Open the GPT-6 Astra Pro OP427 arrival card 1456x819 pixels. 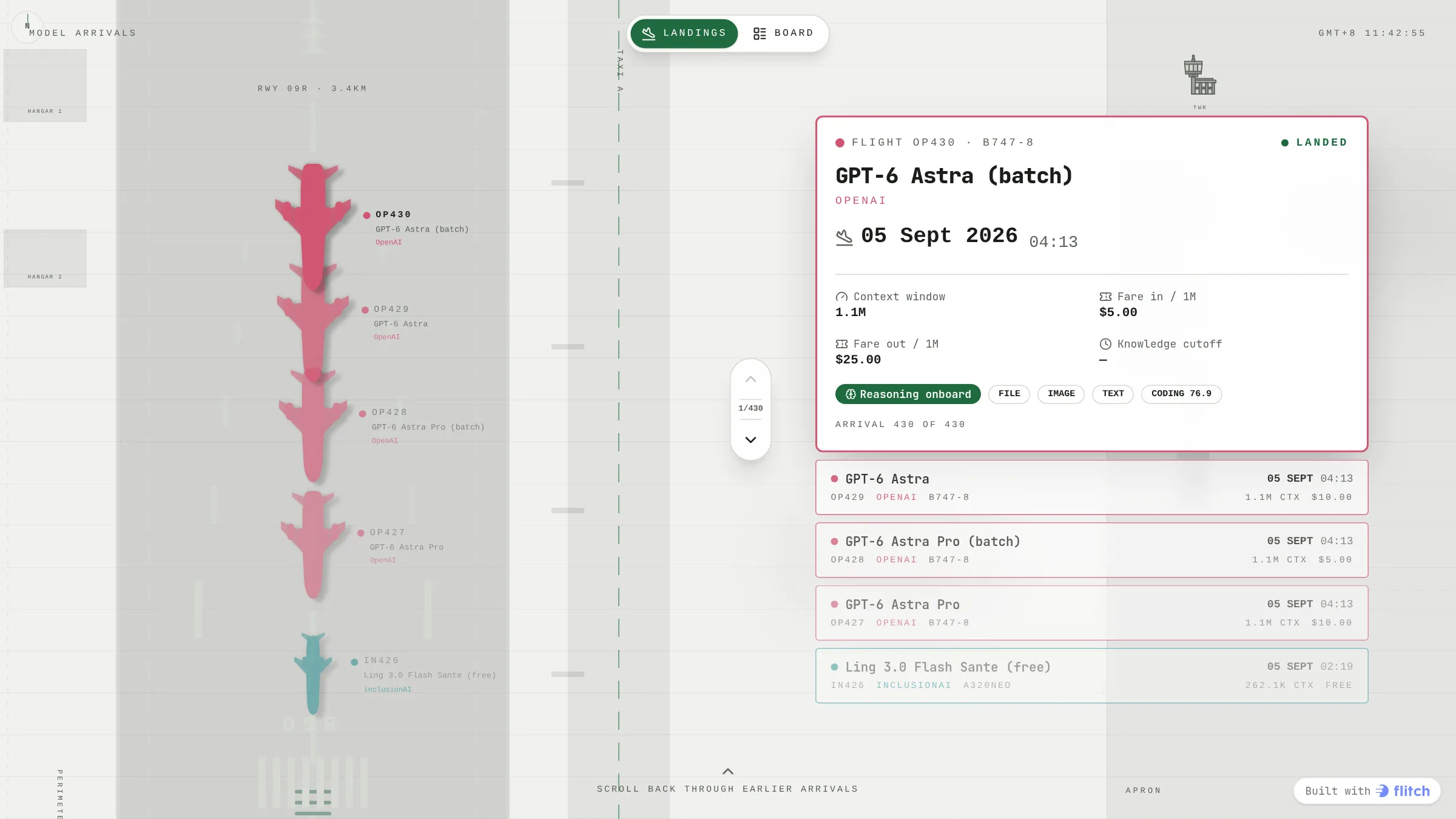point(1091,613)
